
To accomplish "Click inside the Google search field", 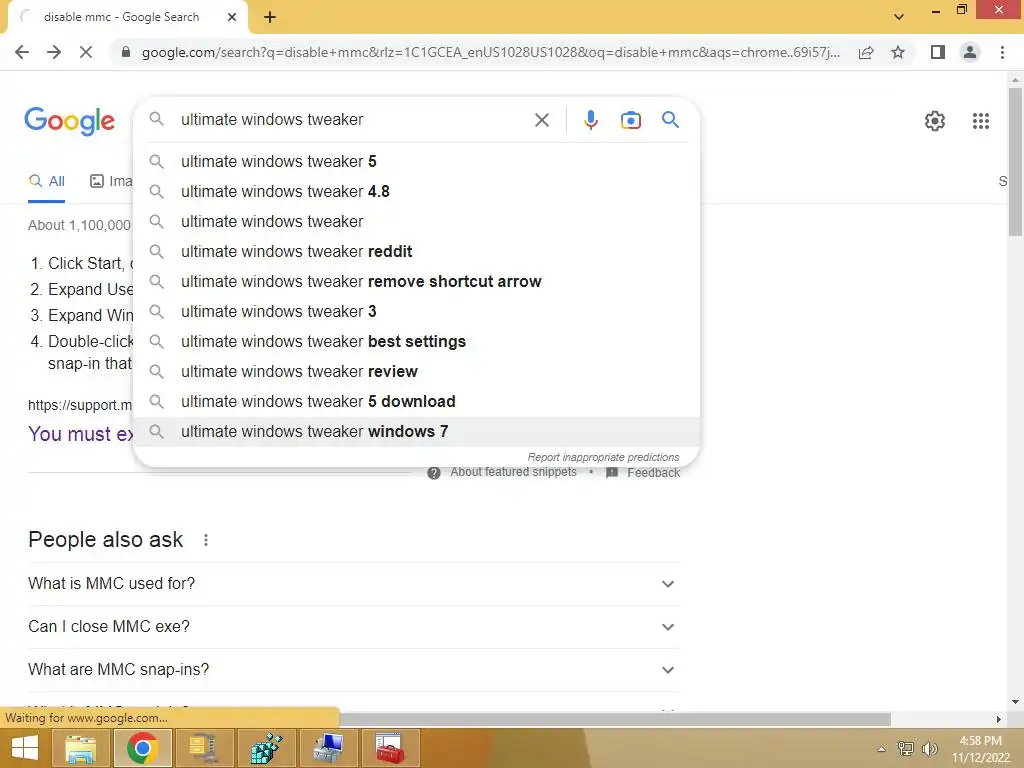I will pos(353,120).
